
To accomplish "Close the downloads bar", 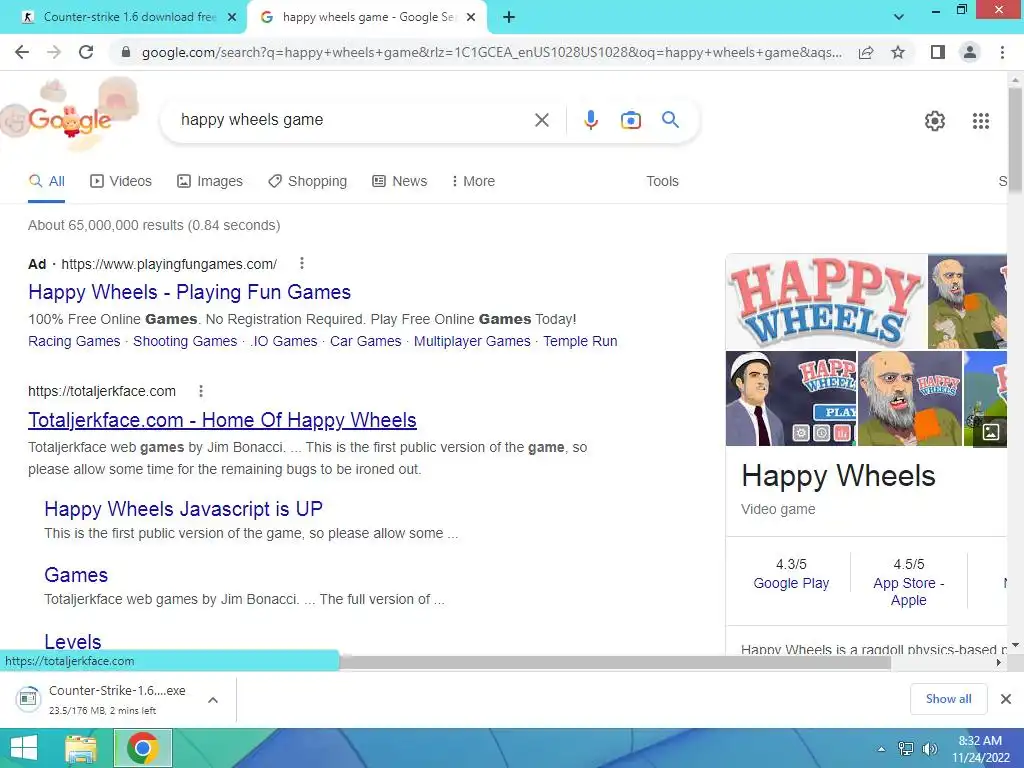I will pos(1006,699).
